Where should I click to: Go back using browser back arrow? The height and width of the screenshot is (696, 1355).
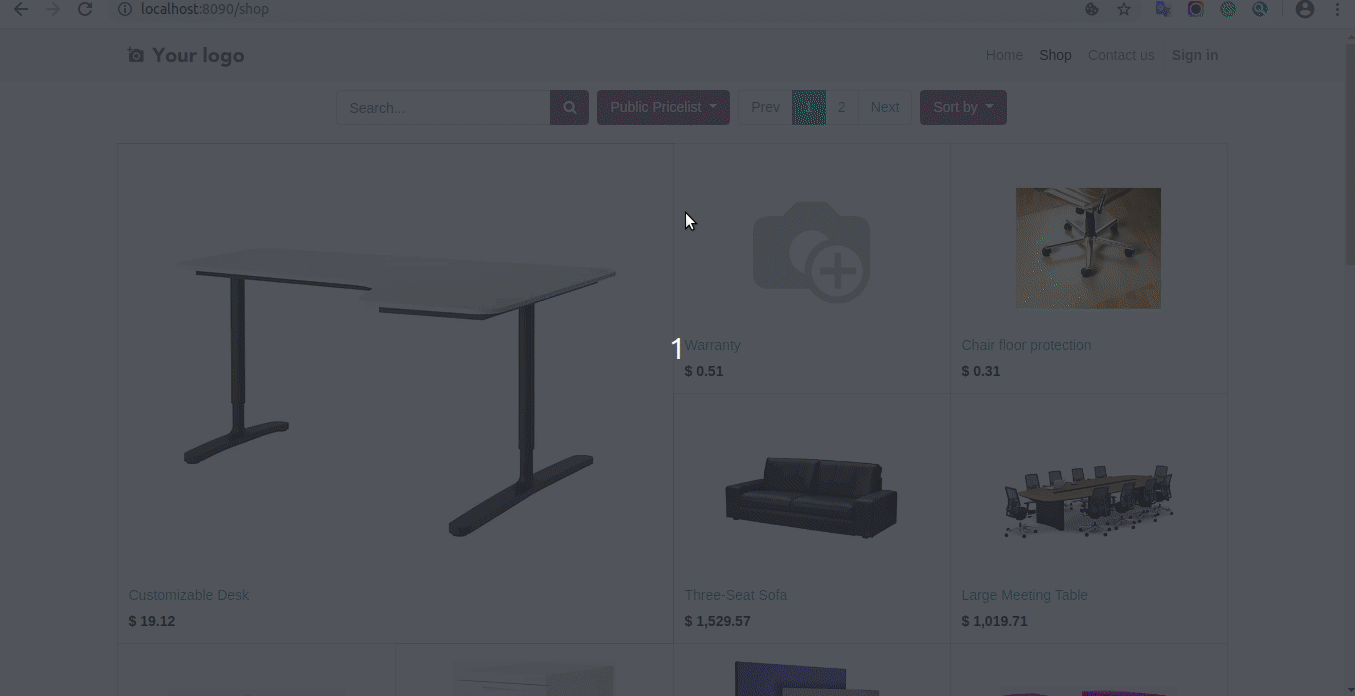pos(21,9)
